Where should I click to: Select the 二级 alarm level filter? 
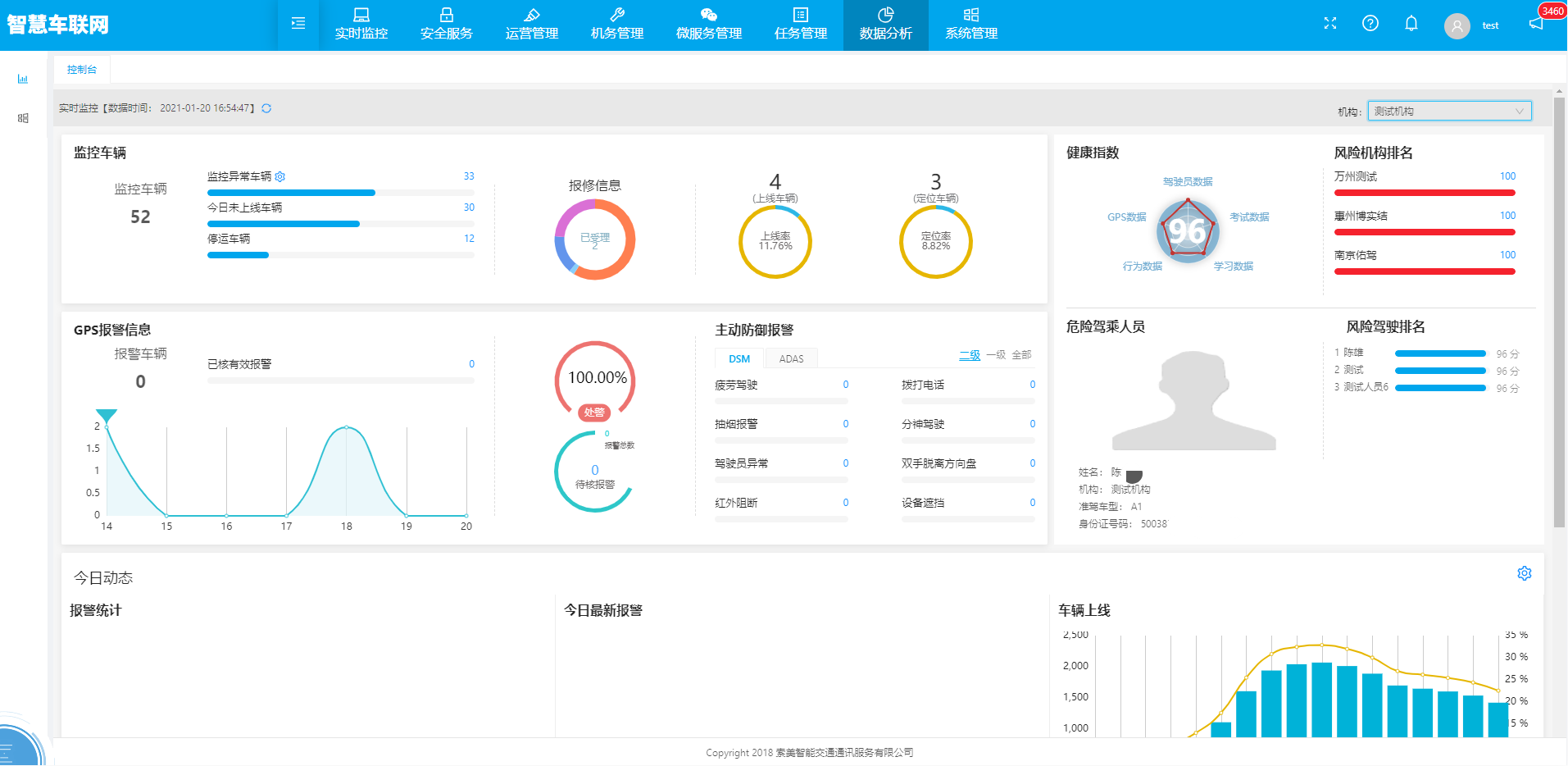970,355
